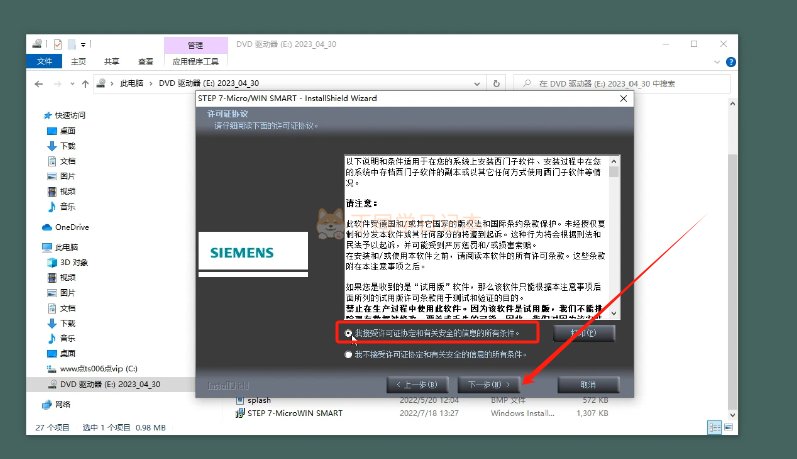This screenshot has height=459, width=797.
Task: Select DVD 驱动器 (E:) in navigation pane
Action: coord(104,384)
